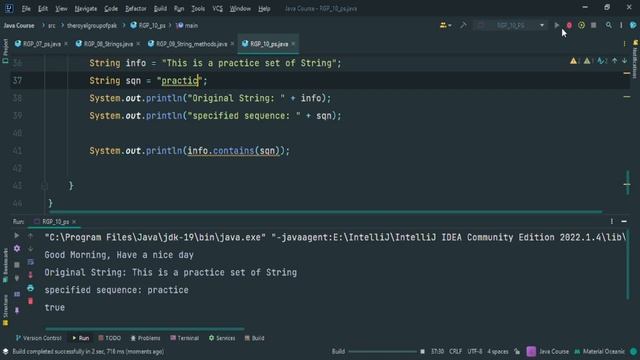Toggle file read-only lock icon
The width and height of the screenshot is (640, 360).
517,351
